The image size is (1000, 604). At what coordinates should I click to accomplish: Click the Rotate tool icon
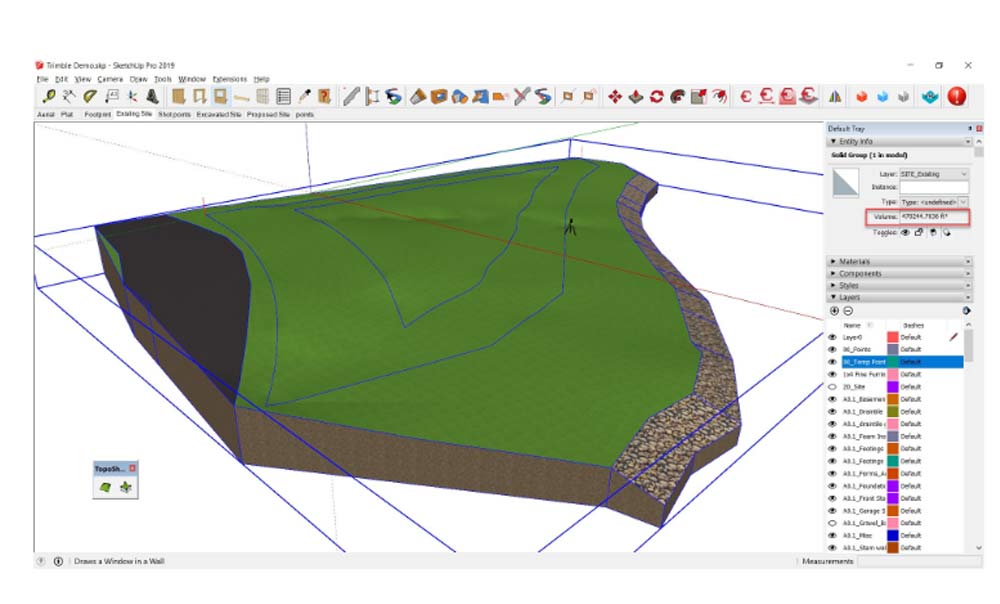click(656, 97)
